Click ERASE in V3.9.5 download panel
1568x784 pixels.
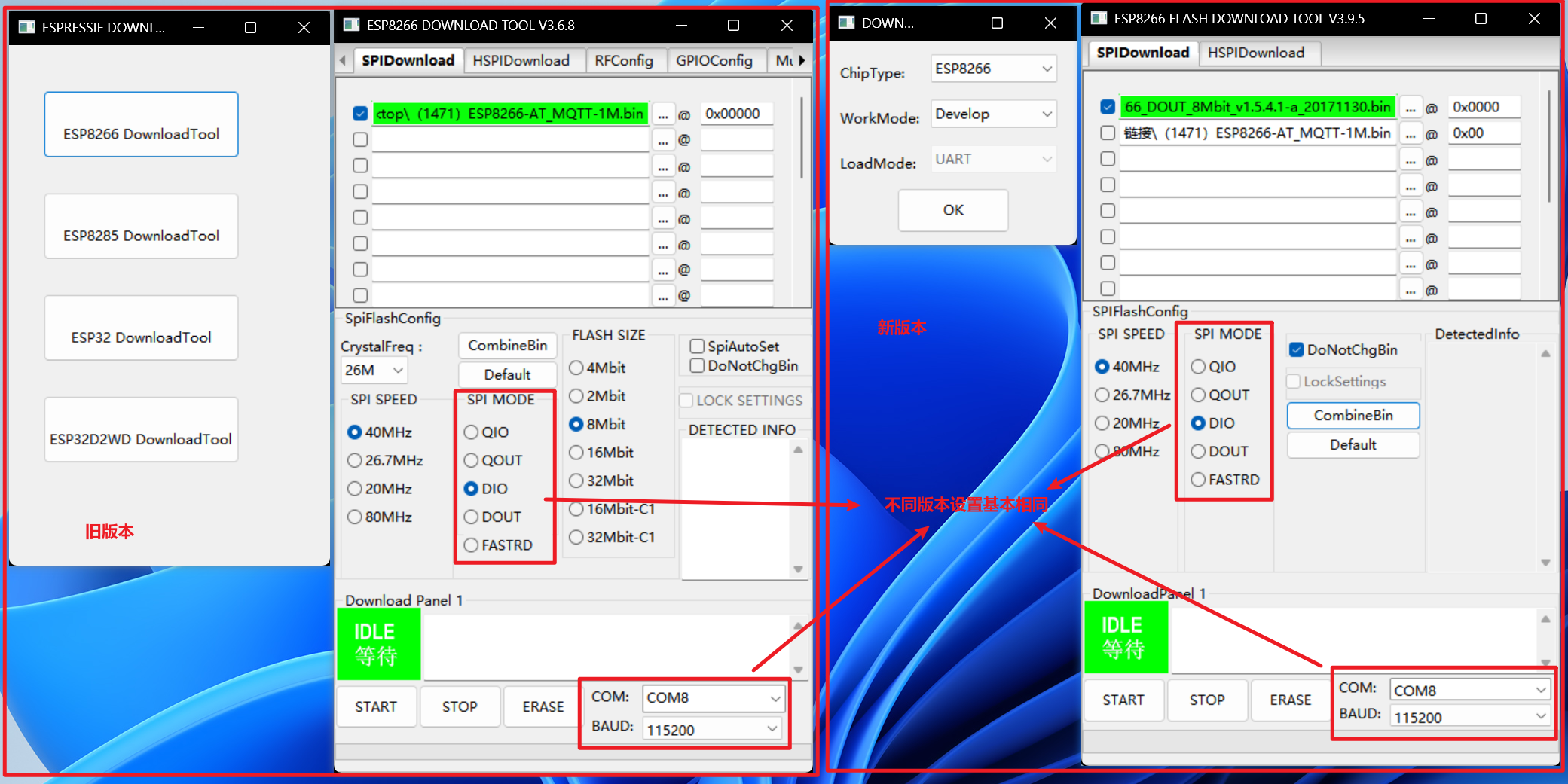tap(1291, 700)
